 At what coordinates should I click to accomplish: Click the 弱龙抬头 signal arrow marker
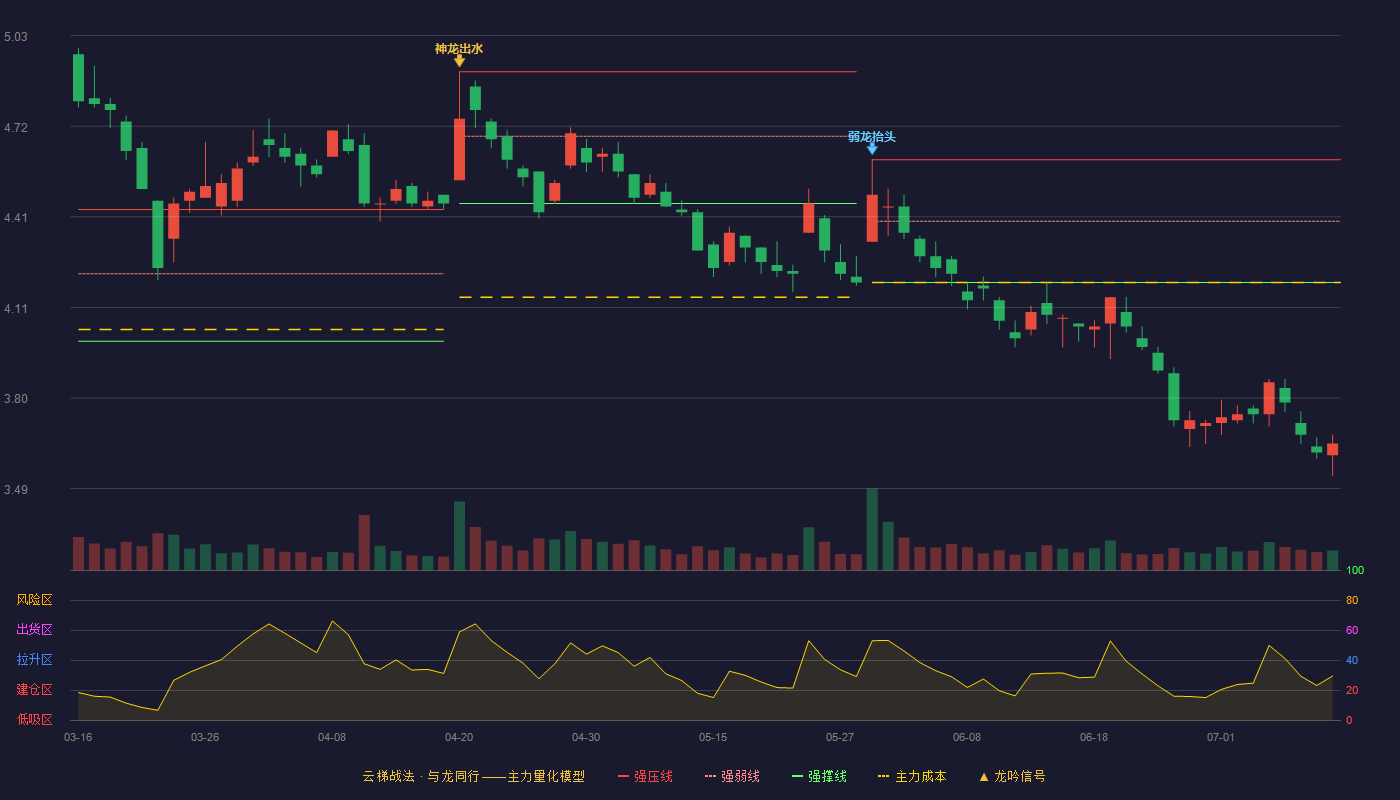[872, 149]
